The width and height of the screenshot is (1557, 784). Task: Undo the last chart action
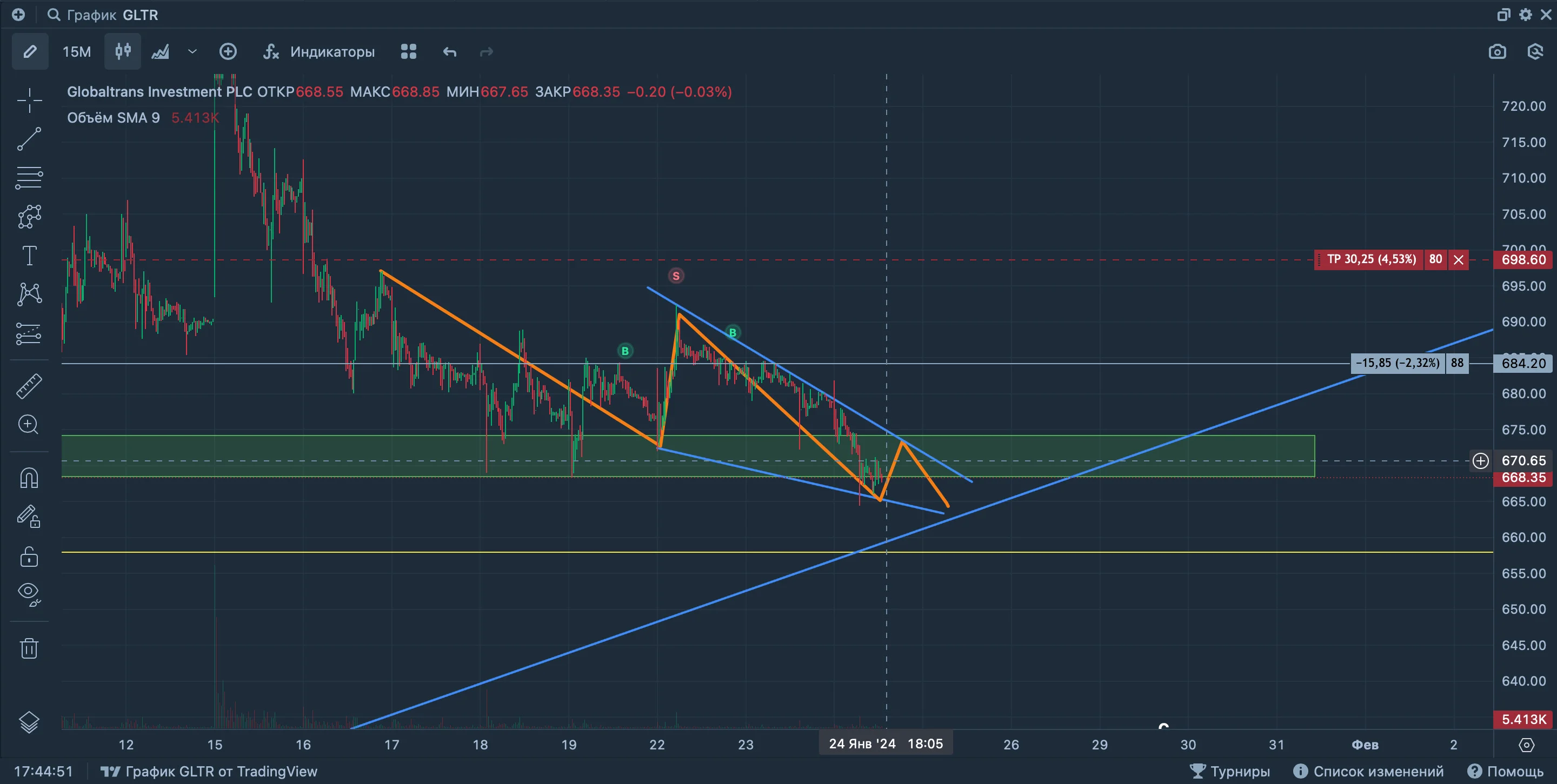pyautogui.click(x=449, y=51)
